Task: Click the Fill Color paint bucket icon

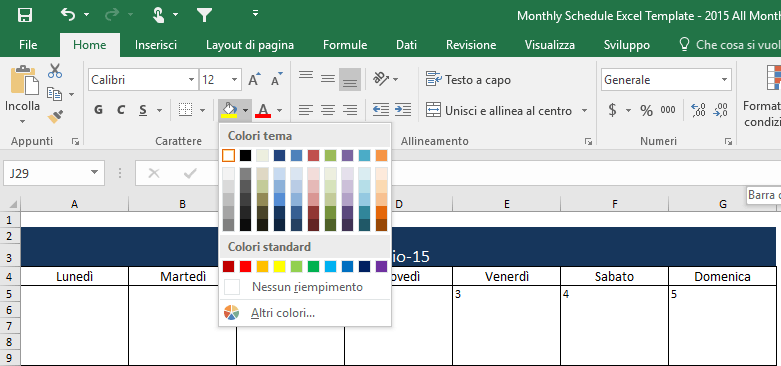Action: 229,110
